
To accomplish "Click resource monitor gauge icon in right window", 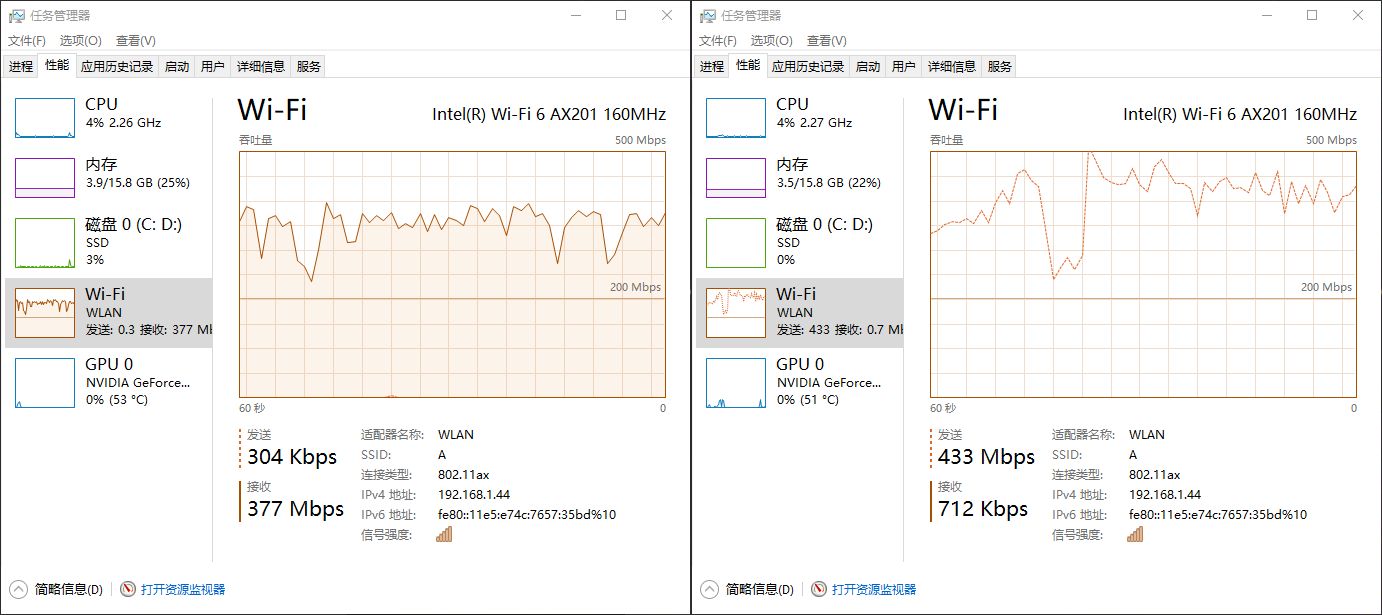I will coord(819,589).
